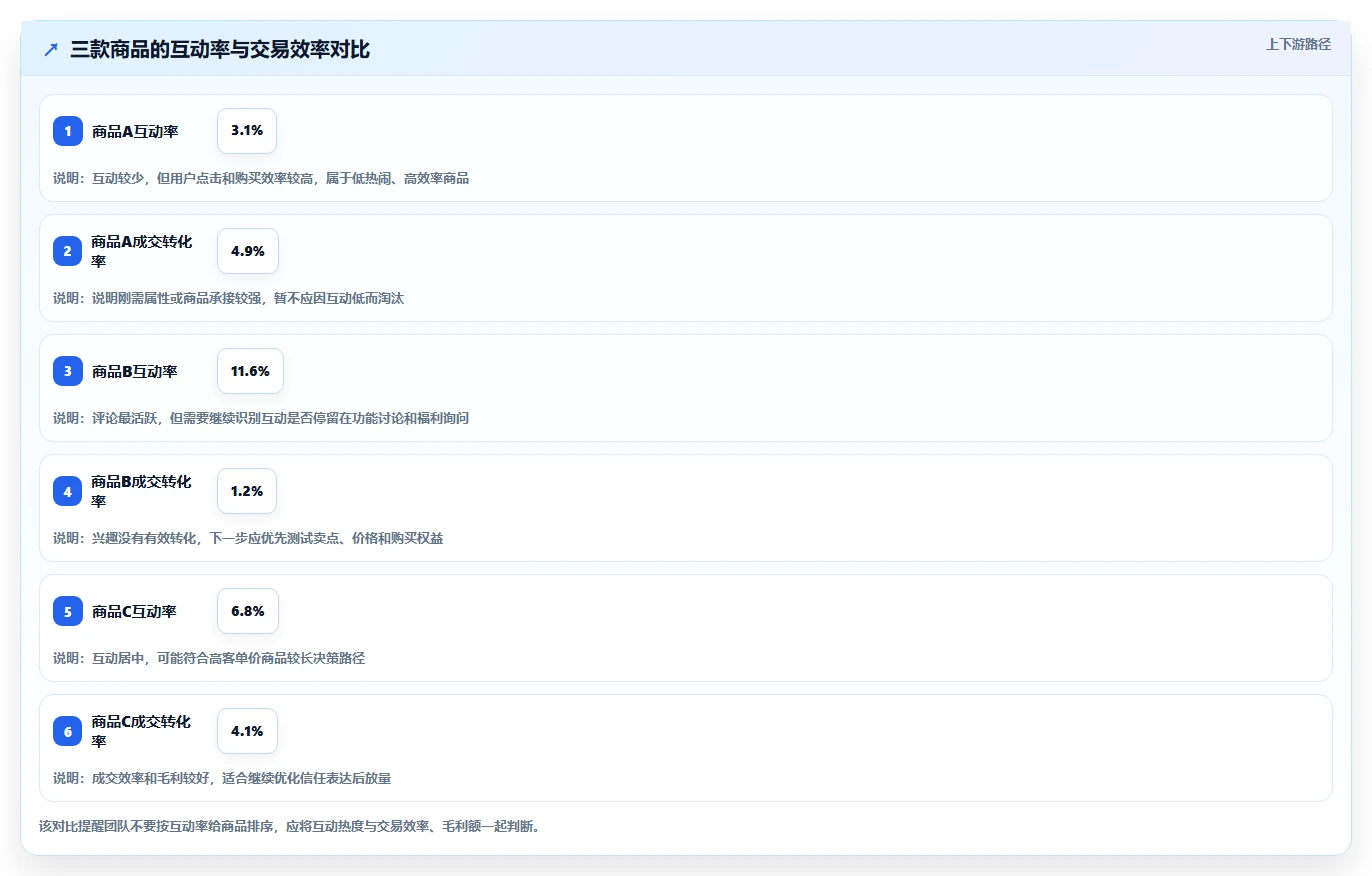Select the heading 三款商品的互动率与交易效率对比
1372x876 pixels.
pos(220,50)
